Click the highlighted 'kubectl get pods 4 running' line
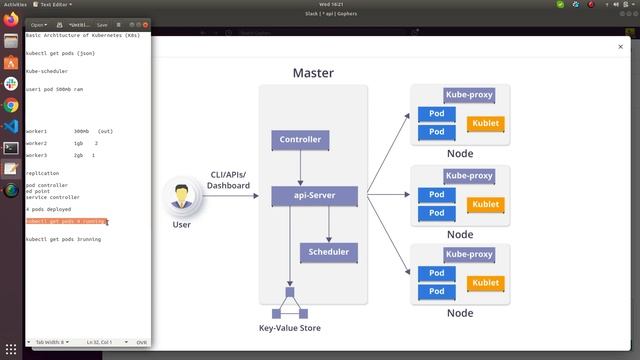Screen dimensions: 640x360 click(x=66, y=221)
